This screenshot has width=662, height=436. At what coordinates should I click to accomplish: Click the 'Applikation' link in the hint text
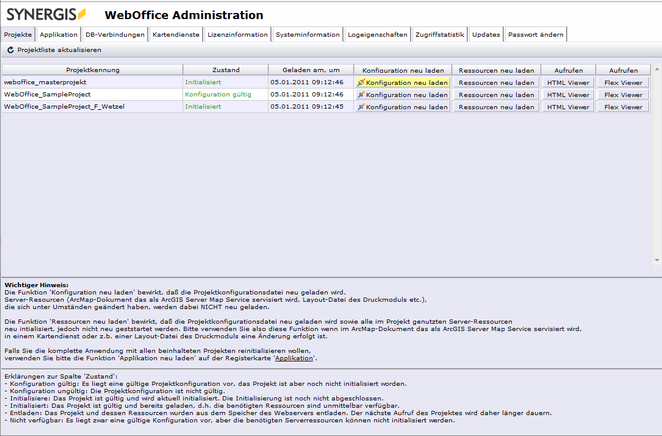294,357
